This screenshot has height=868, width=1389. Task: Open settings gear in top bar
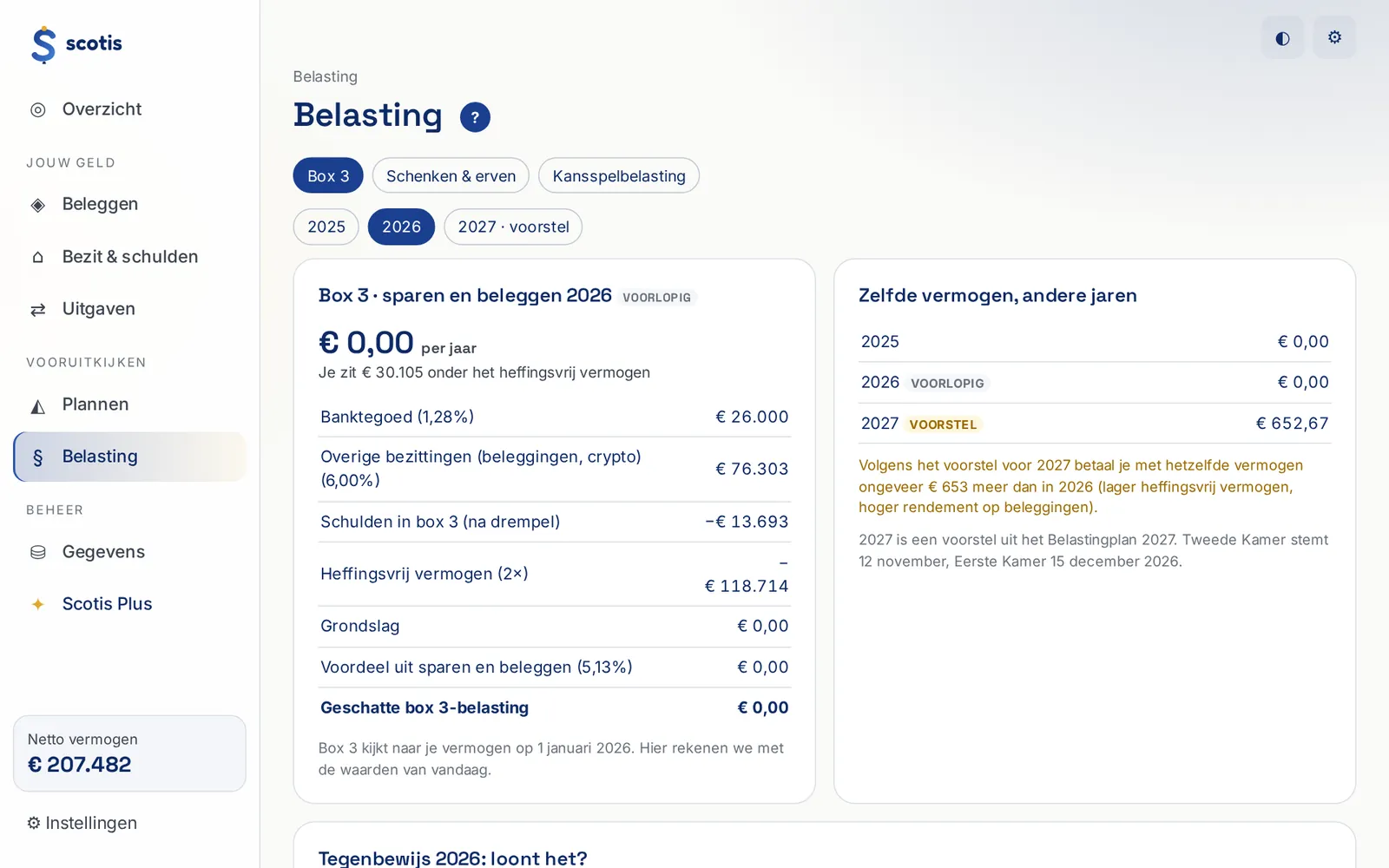(x=1334, y=37)
